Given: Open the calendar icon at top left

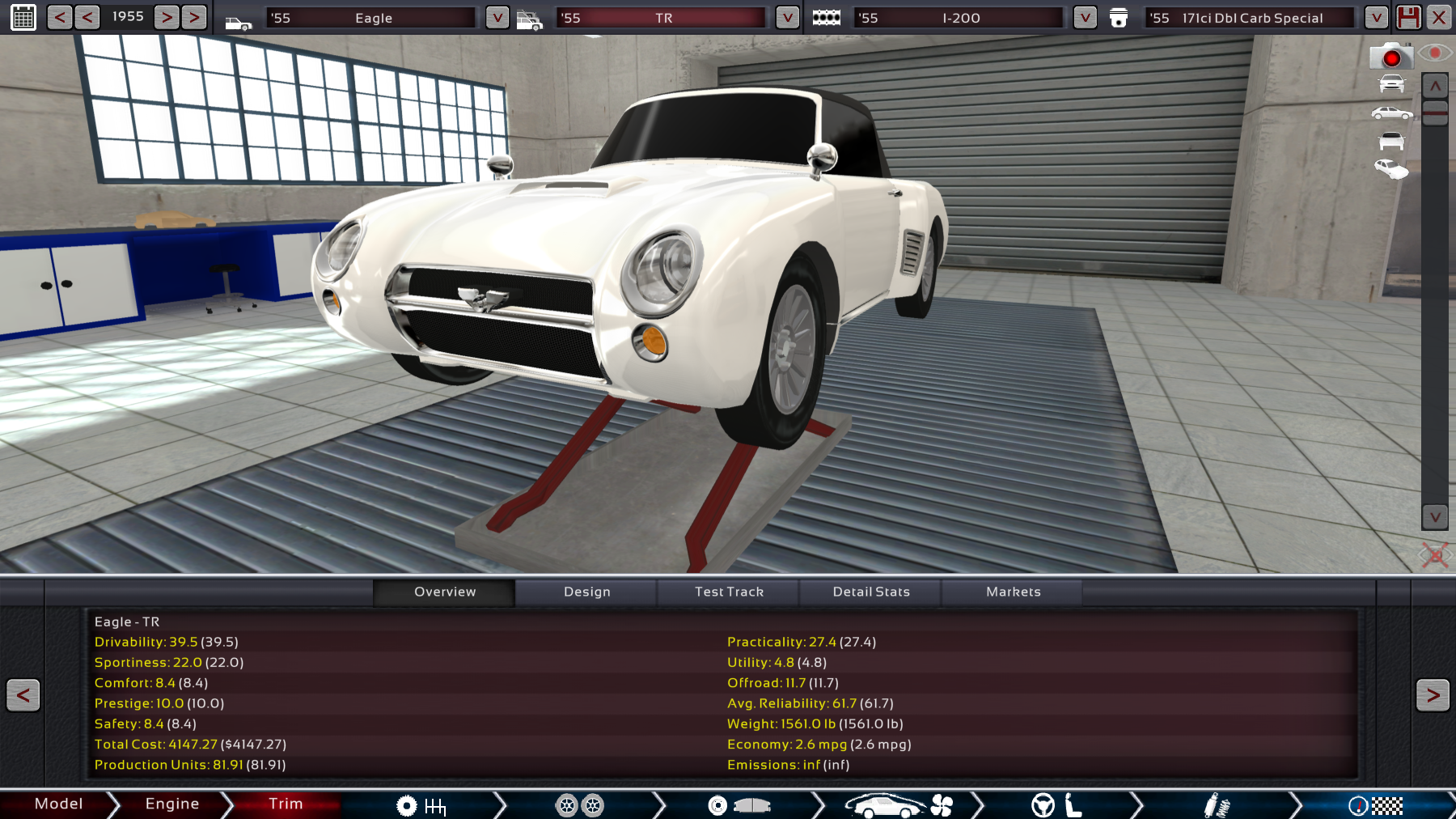Looking at the screenshot, I should 23,17.
